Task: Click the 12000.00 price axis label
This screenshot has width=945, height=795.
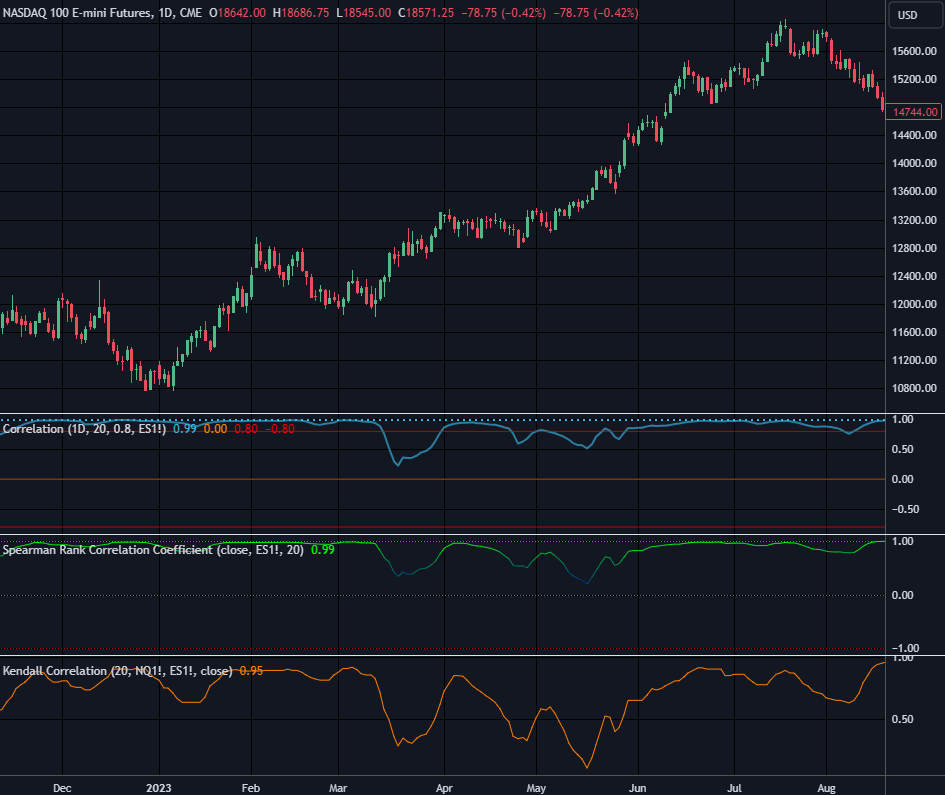Action: [914, 304]
